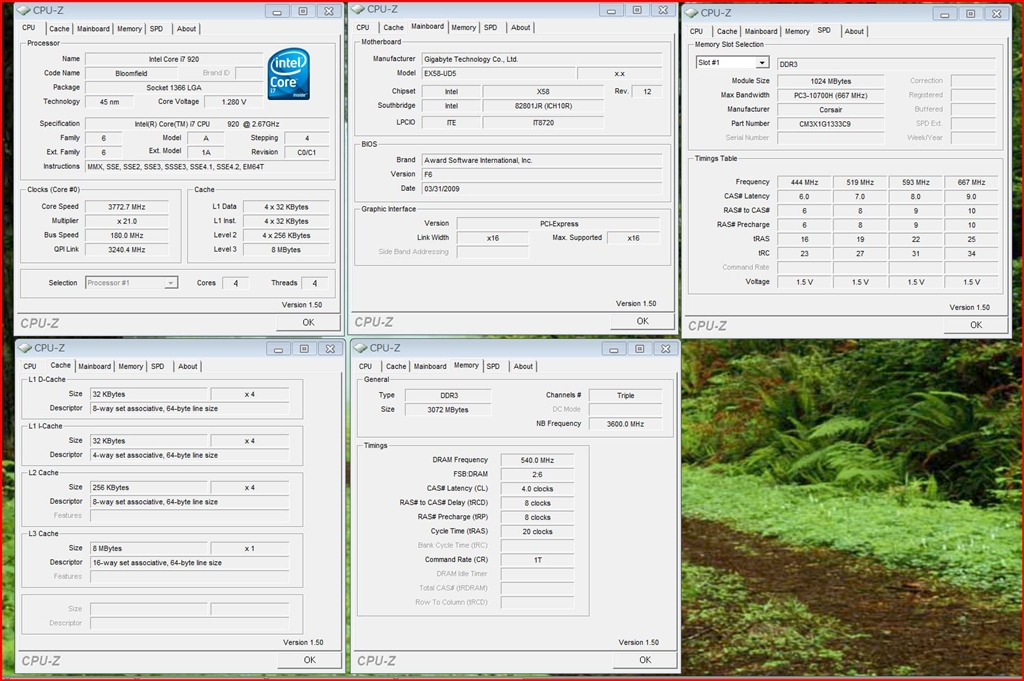This screenshot has height=681, width=1024.
Task: Select Mainboard tab in the Cache window
Action: (x=94, y=366)
